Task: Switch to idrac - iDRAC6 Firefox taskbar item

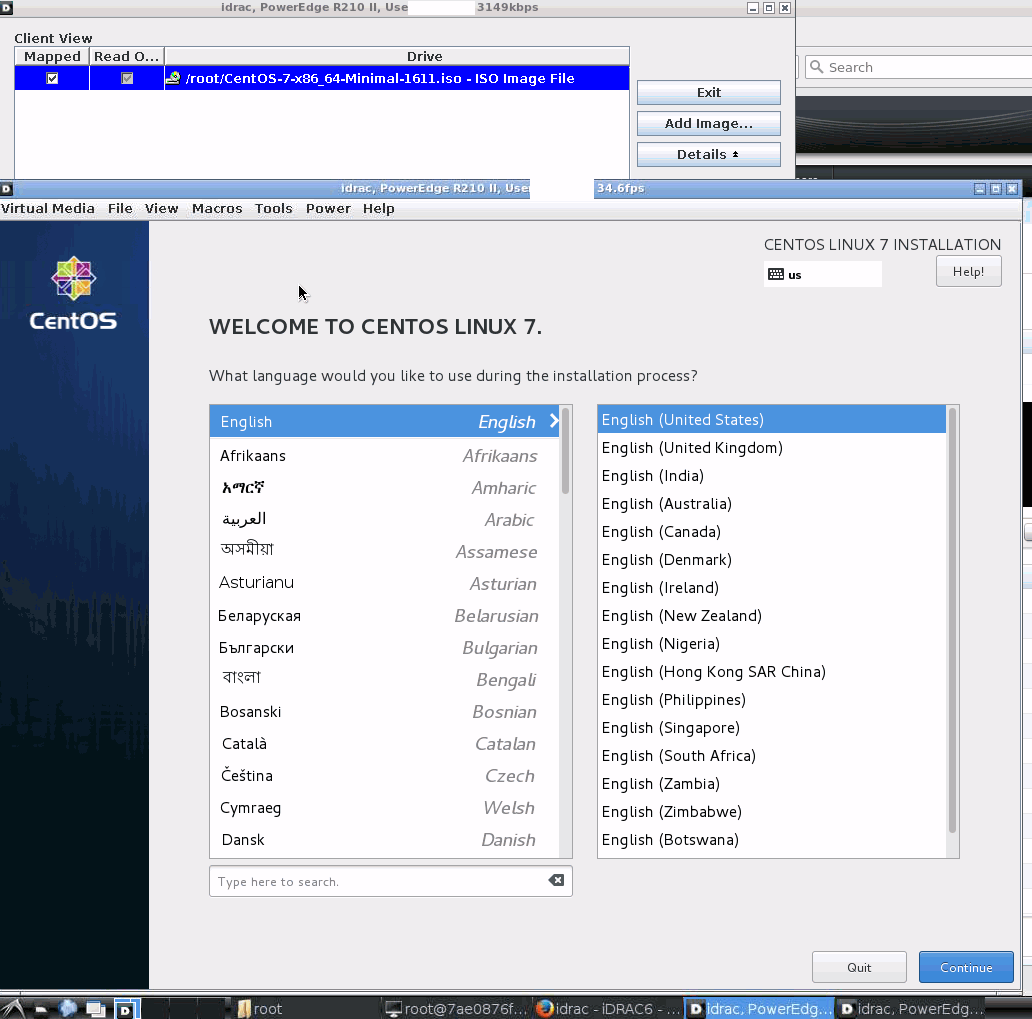Action: click(x=608, y=1008)
